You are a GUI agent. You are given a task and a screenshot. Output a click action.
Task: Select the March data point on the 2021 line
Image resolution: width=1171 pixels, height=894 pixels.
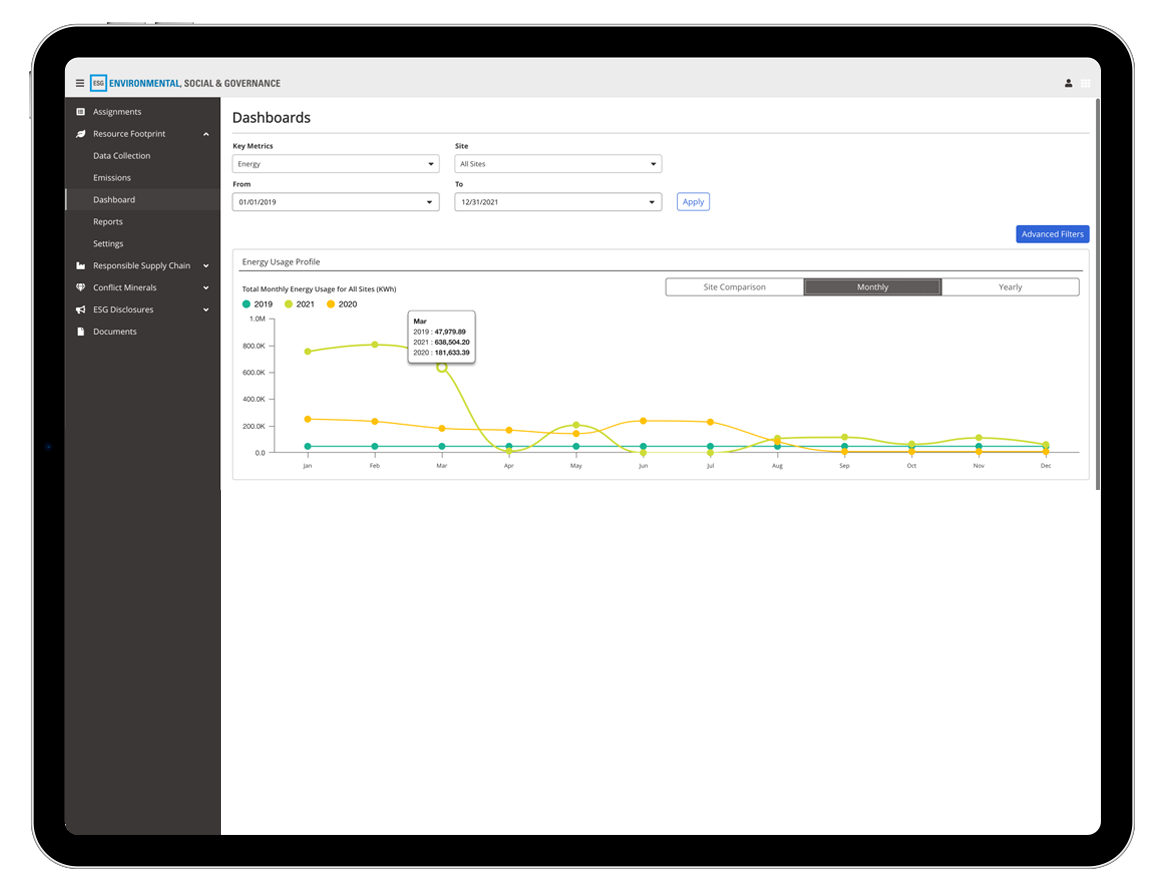[441, 368]
